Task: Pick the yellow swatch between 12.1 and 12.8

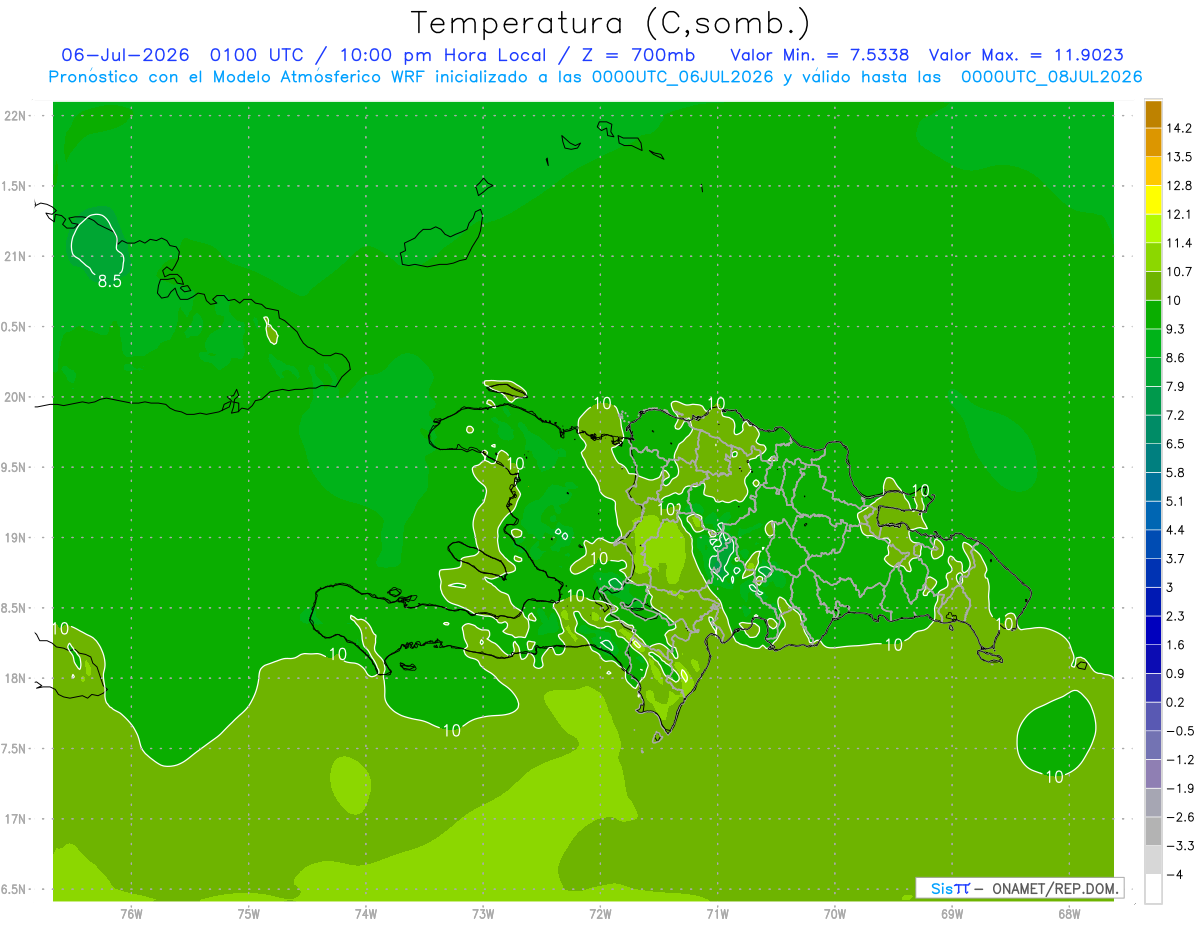Action: (x=1153, y=200)
